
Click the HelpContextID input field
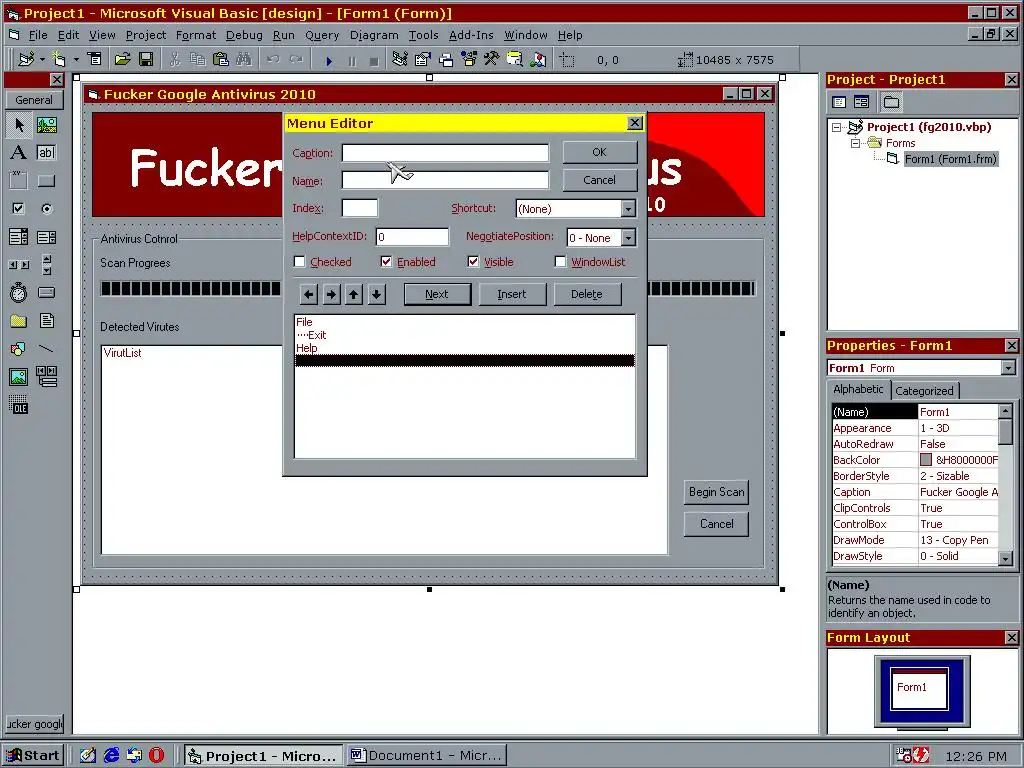coord(412,237)
